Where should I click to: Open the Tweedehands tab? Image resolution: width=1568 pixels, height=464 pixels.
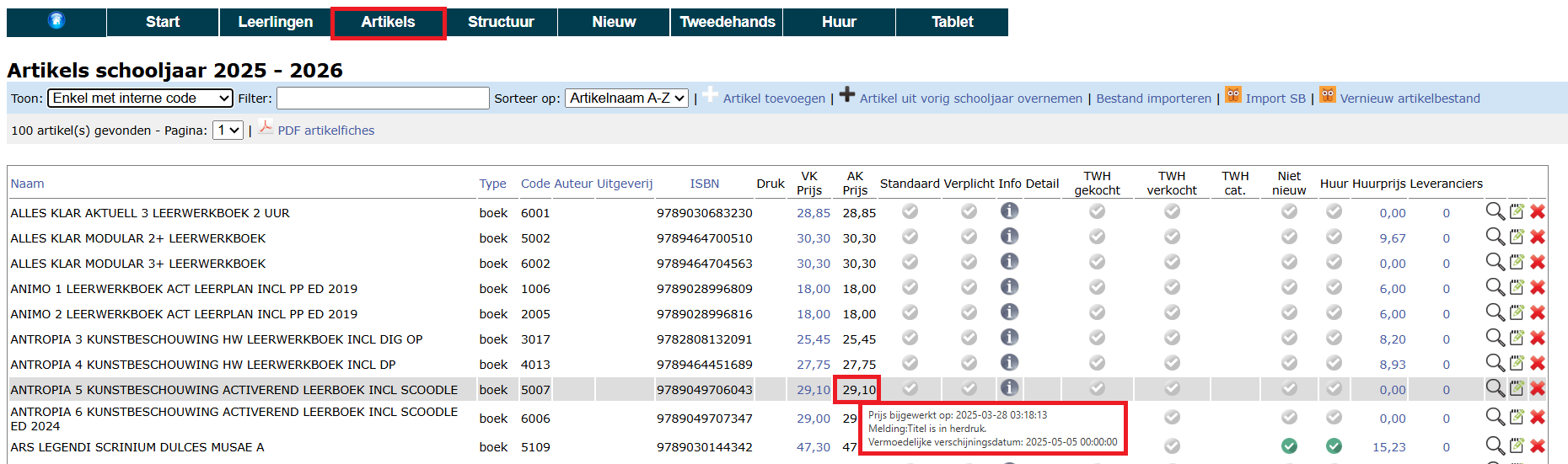(727, 22)
